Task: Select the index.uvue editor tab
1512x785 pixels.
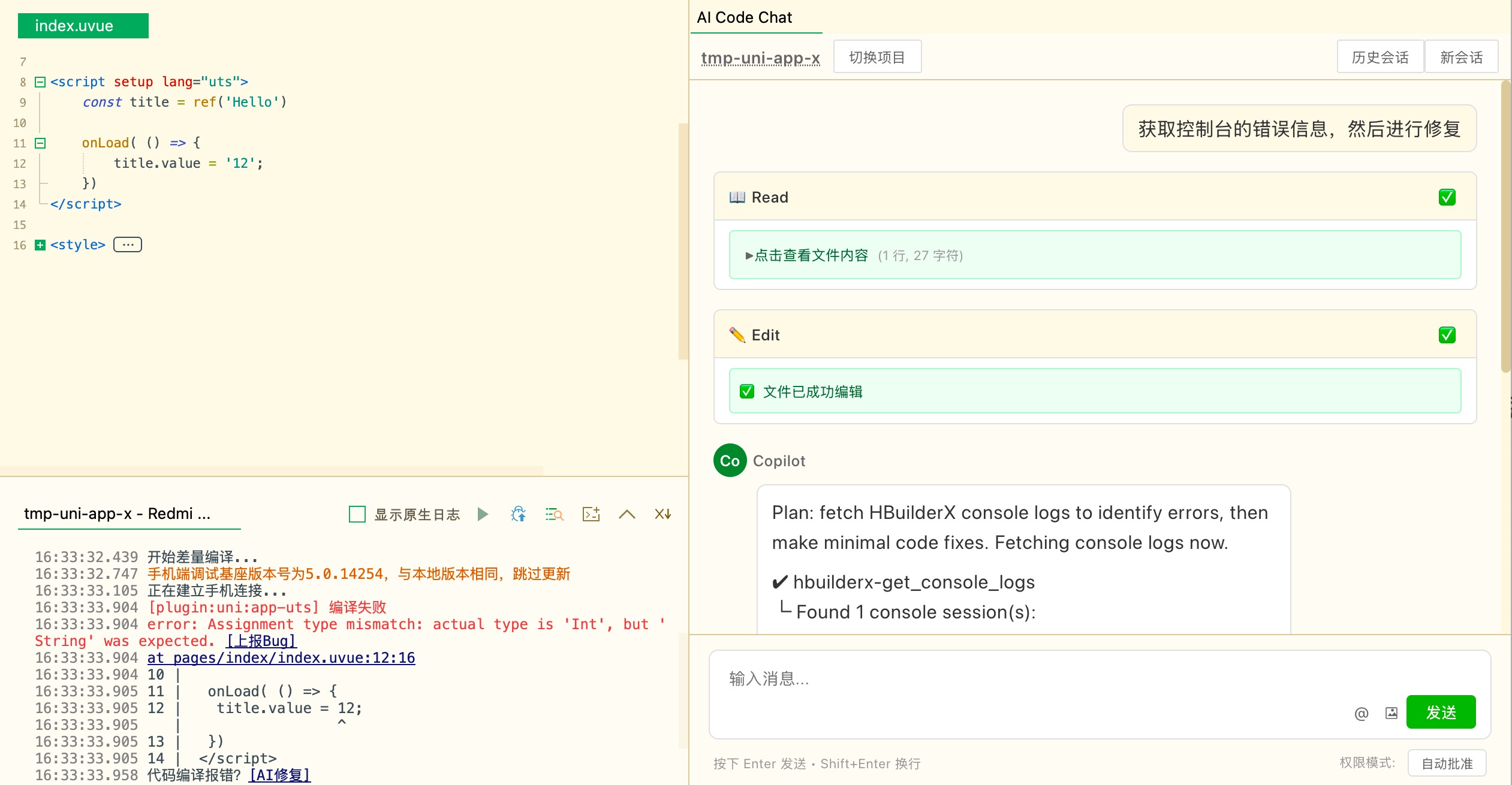Action: coord(83,26)
